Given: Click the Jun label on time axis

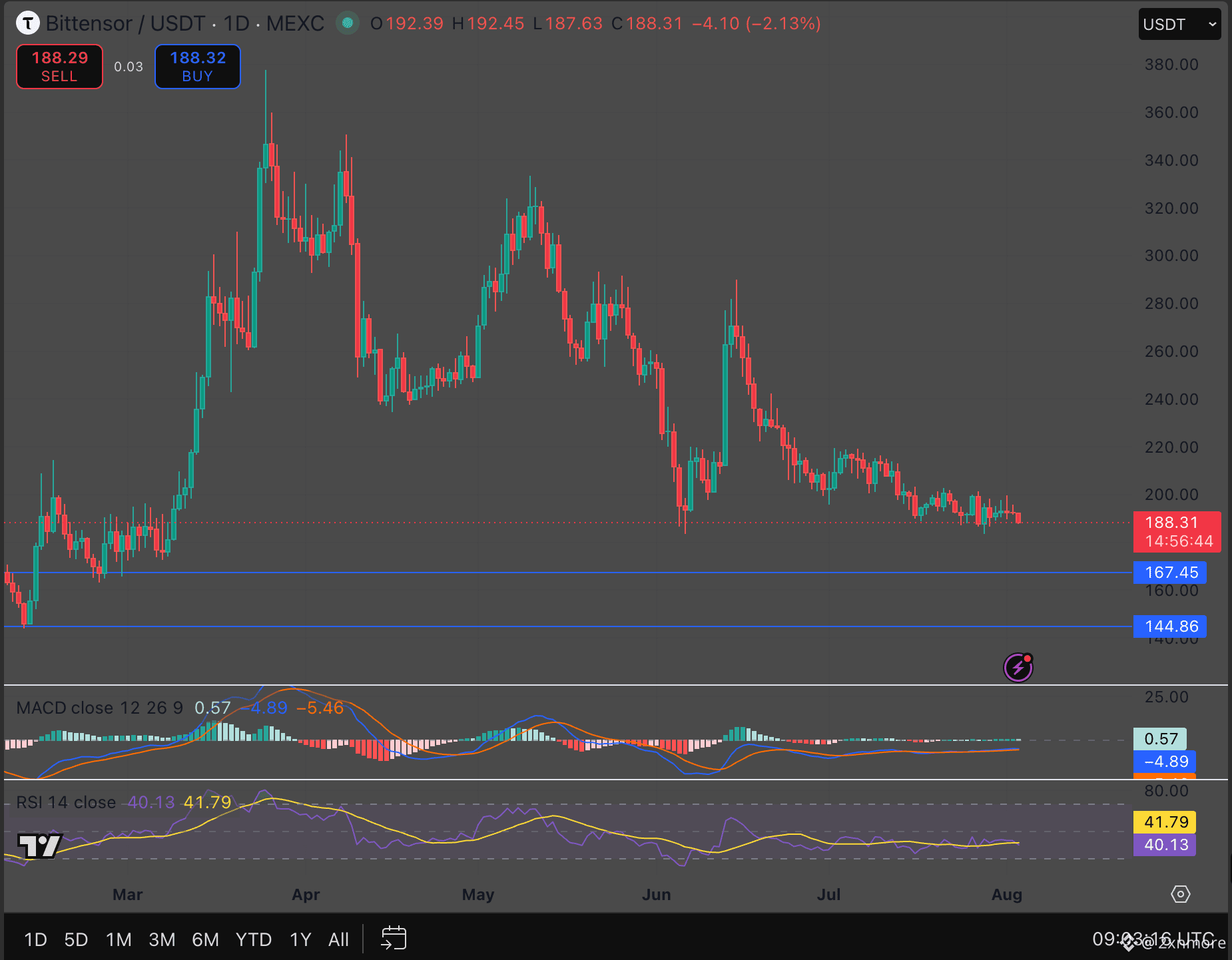Looking at the screenshot, I should pyautogui.click(x=656, y=895).
